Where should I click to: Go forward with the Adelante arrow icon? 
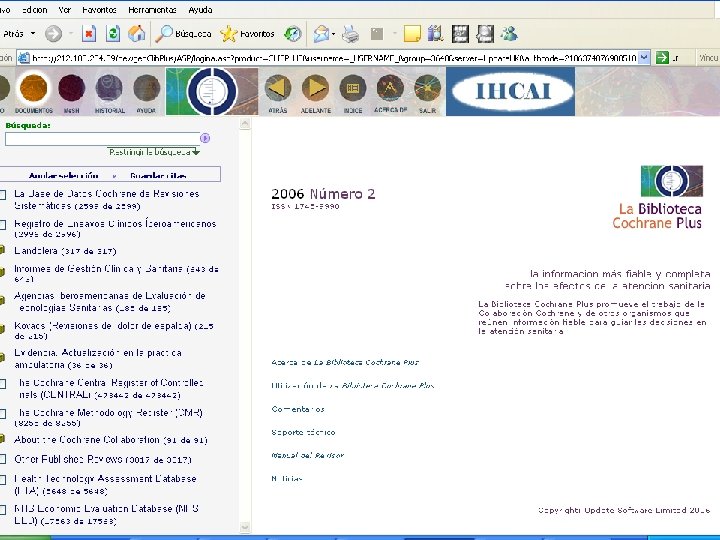[x=315, y=88]
